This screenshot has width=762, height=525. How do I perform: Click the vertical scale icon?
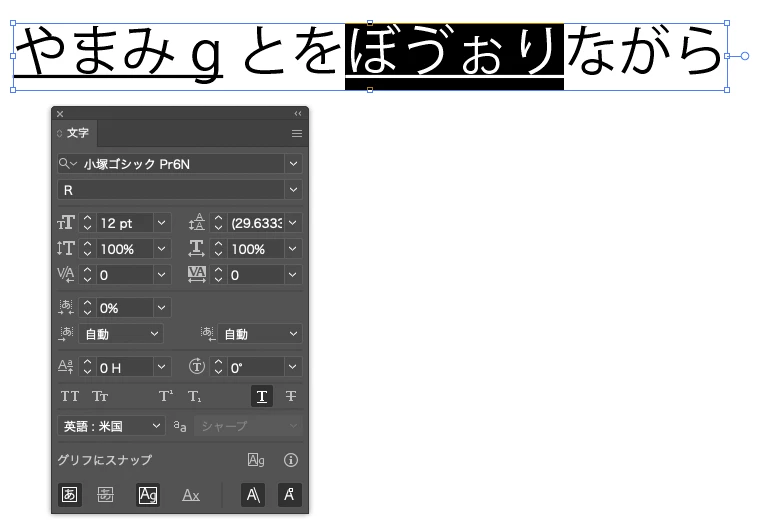point(66,248)
